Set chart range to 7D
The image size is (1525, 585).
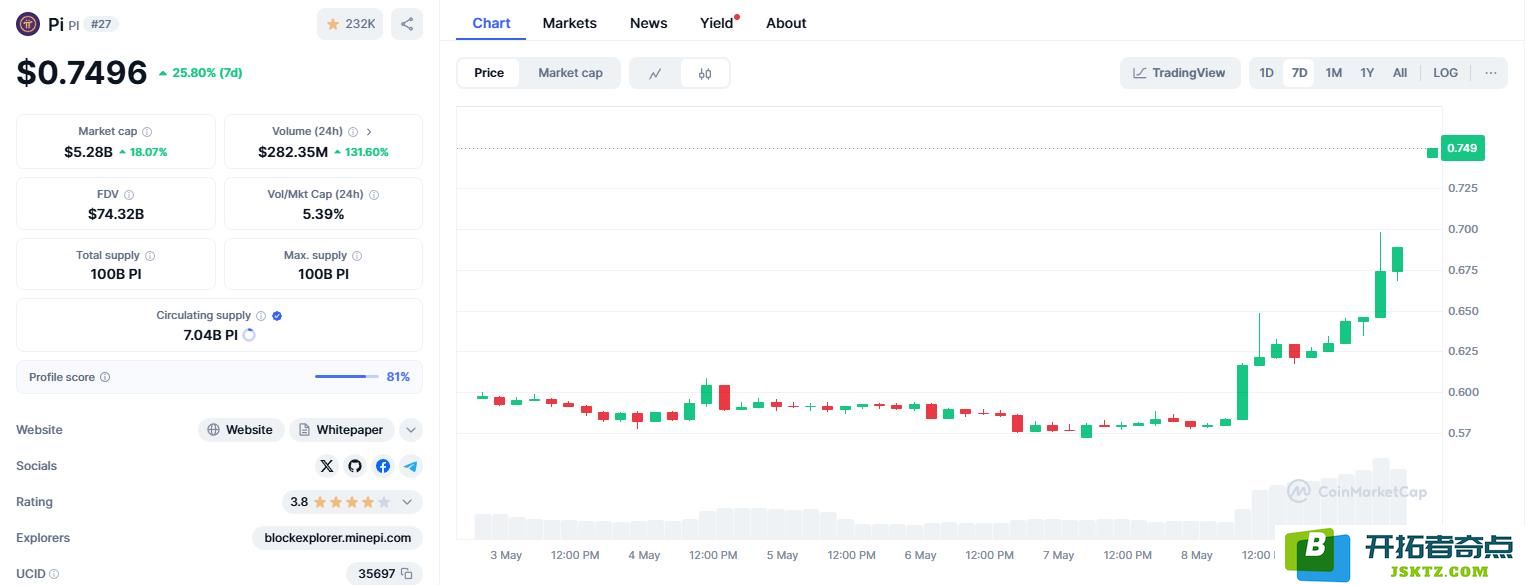pos(1299,73)
